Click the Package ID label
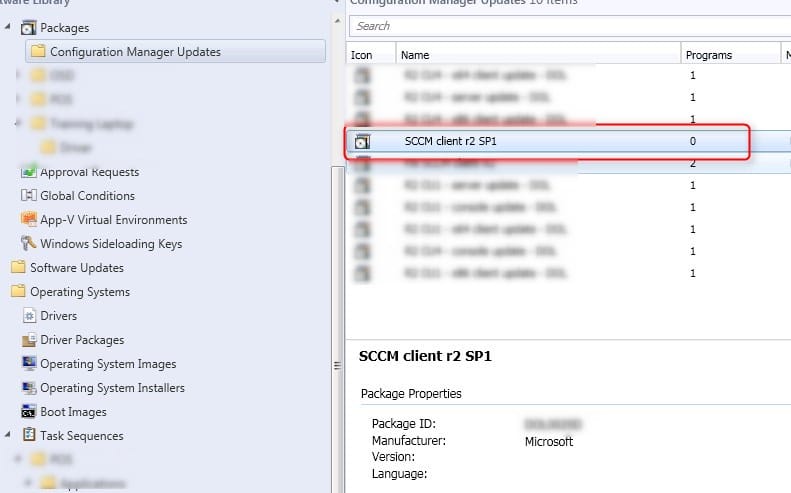This screenshot has width=791, height=493. coord(404,424)
